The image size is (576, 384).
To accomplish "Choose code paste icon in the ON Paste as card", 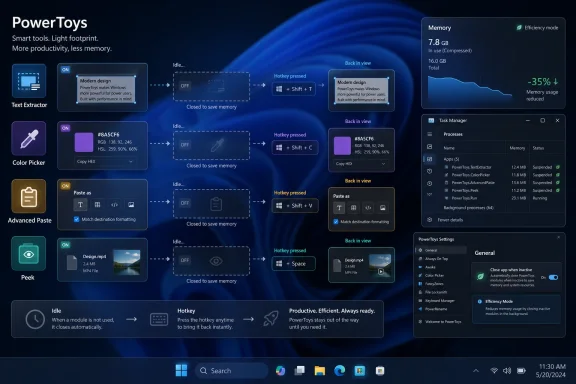I will [x=114, y=205].
